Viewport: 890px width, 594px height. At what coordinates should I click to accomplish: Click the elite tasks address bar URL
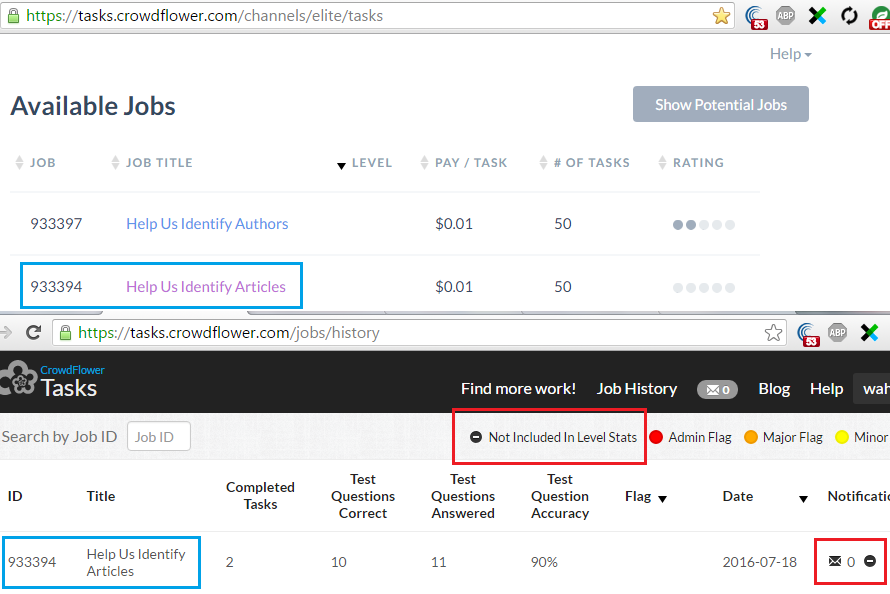pos(205,16)
